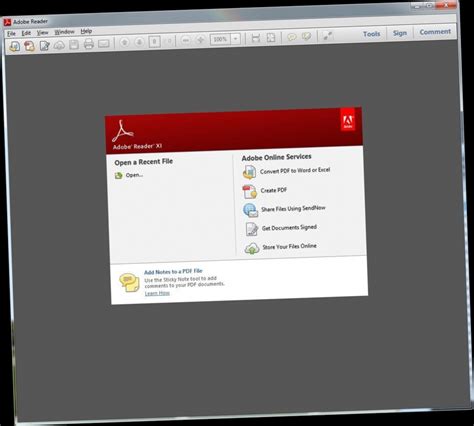Select the Highlight Text toolbar icon
474x426 pixels.
(x=306, y=36)
